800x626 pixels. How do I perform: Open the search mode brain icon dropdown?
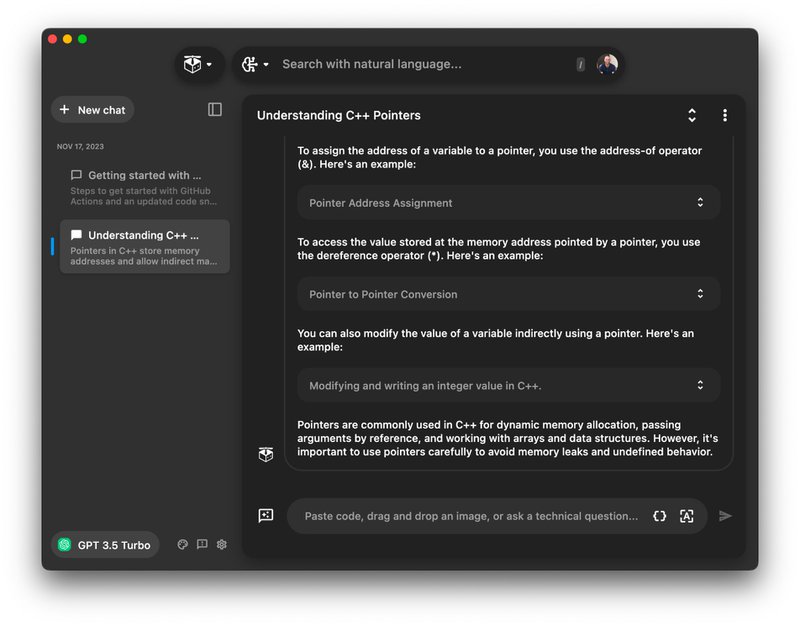(x=255, y=64)
